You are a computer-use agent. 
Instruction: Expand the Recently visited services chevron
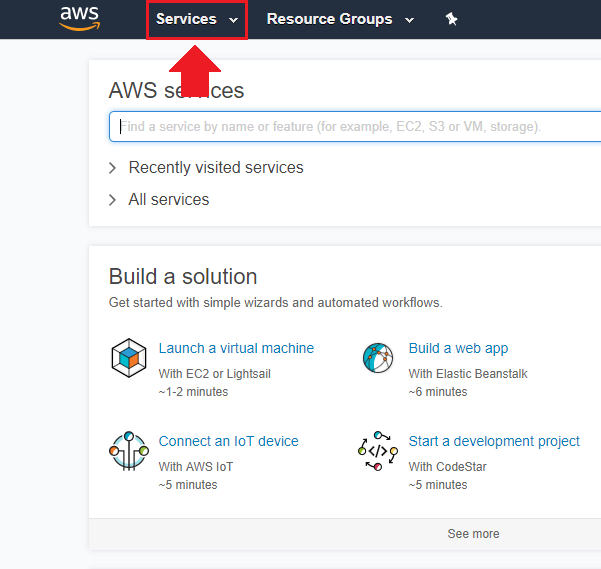112,168
